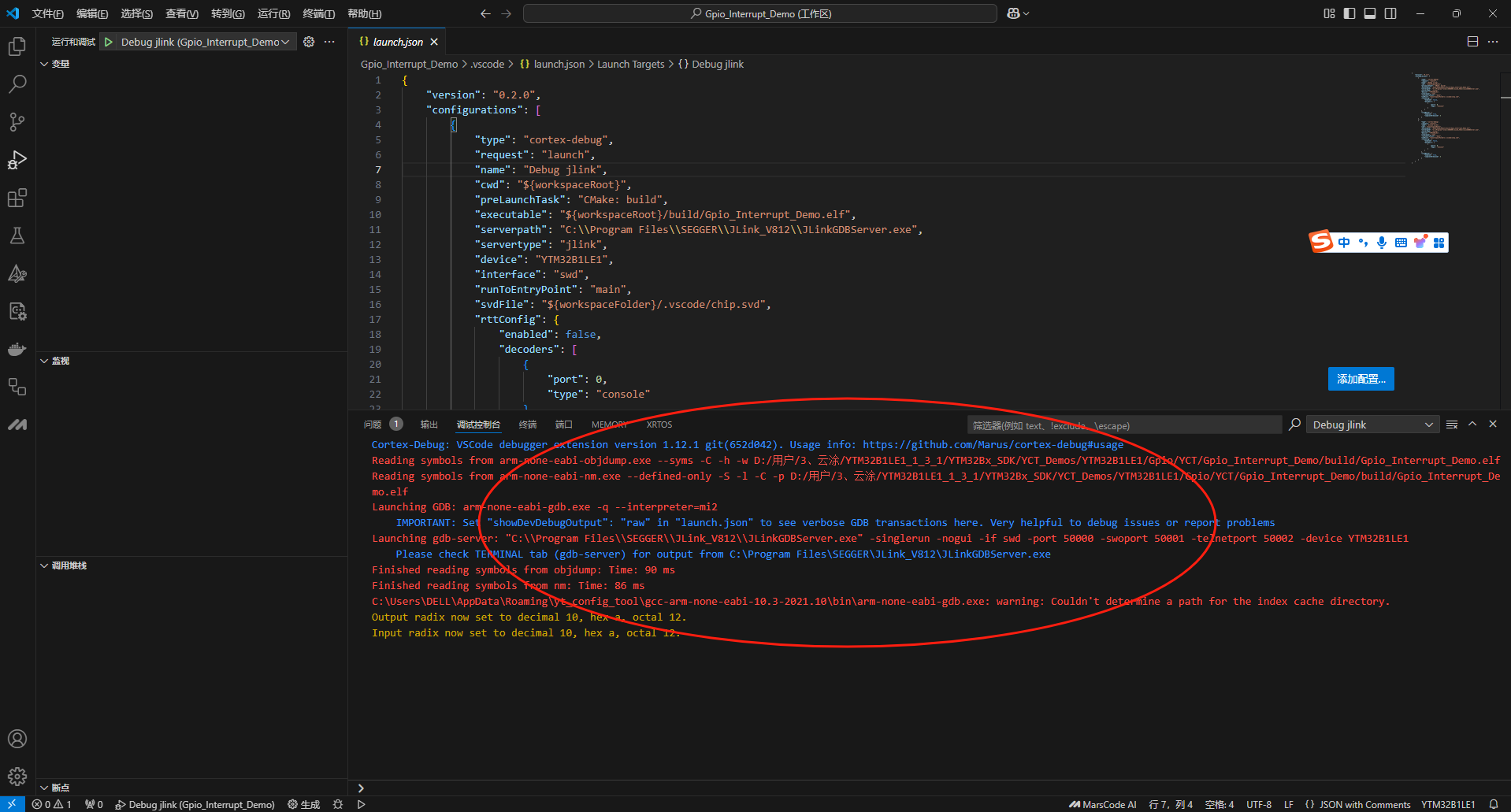Switch to the 问题 problems tab
The image size is (1511, 812).
(373, 425)
